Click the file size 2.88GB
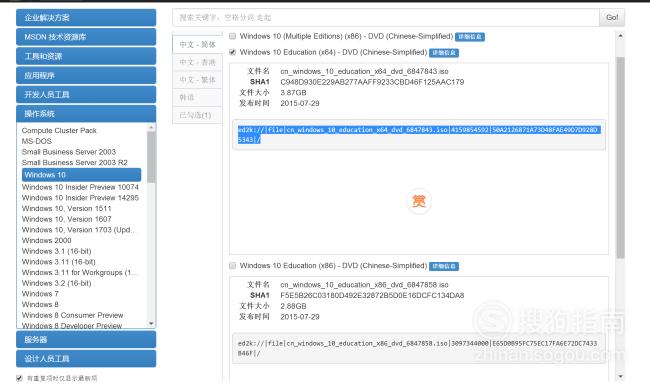Screen dimensions: 650x389 click(x=293, y=306)
